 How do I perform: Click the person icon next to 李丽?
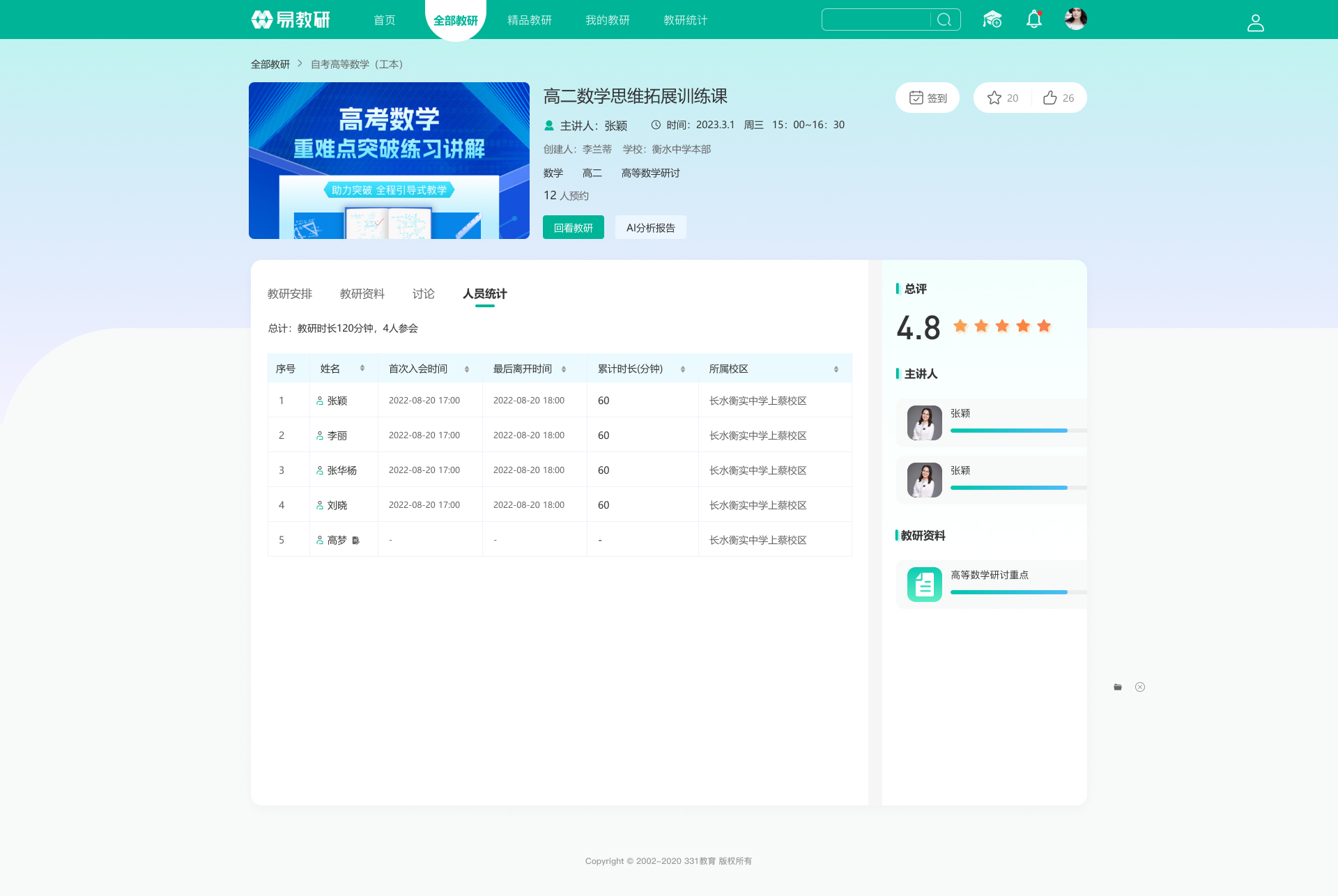coord(320,435)
